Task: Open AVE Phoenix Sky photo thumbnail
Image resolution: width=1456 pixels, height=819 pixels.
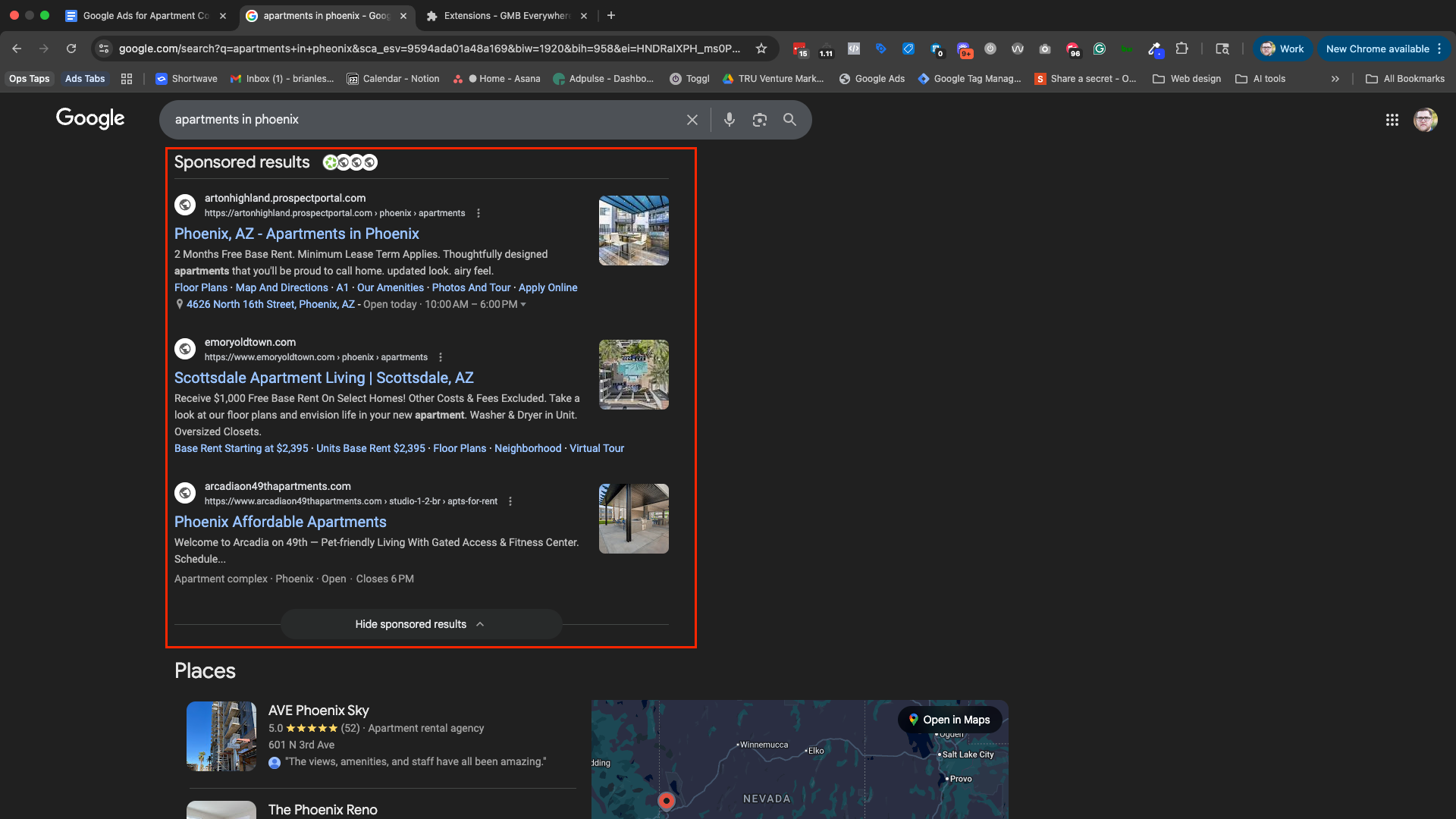Action: click(221, 736)
